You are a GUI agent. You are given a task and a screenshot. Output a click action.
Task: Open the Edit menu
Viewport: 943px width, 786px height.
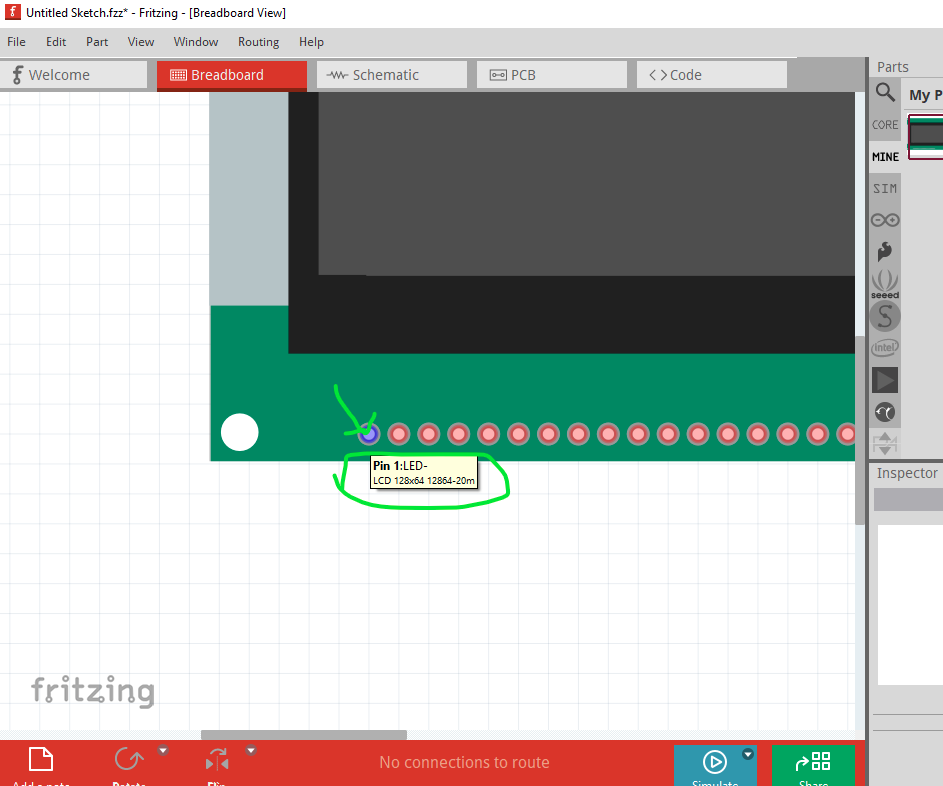[x=56, y=41]
